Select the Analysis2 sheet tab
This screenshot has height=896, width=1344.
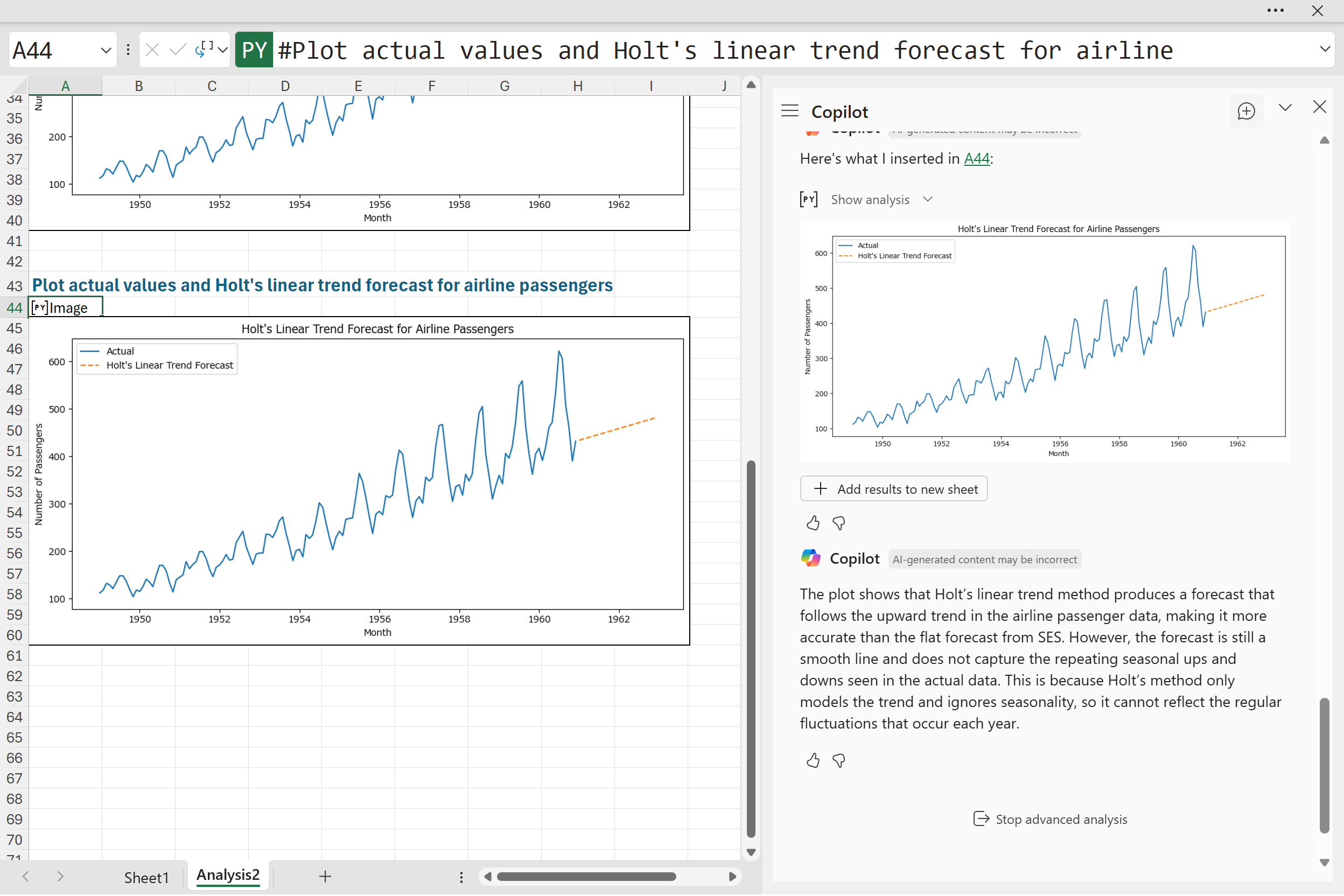click(227, 876)
